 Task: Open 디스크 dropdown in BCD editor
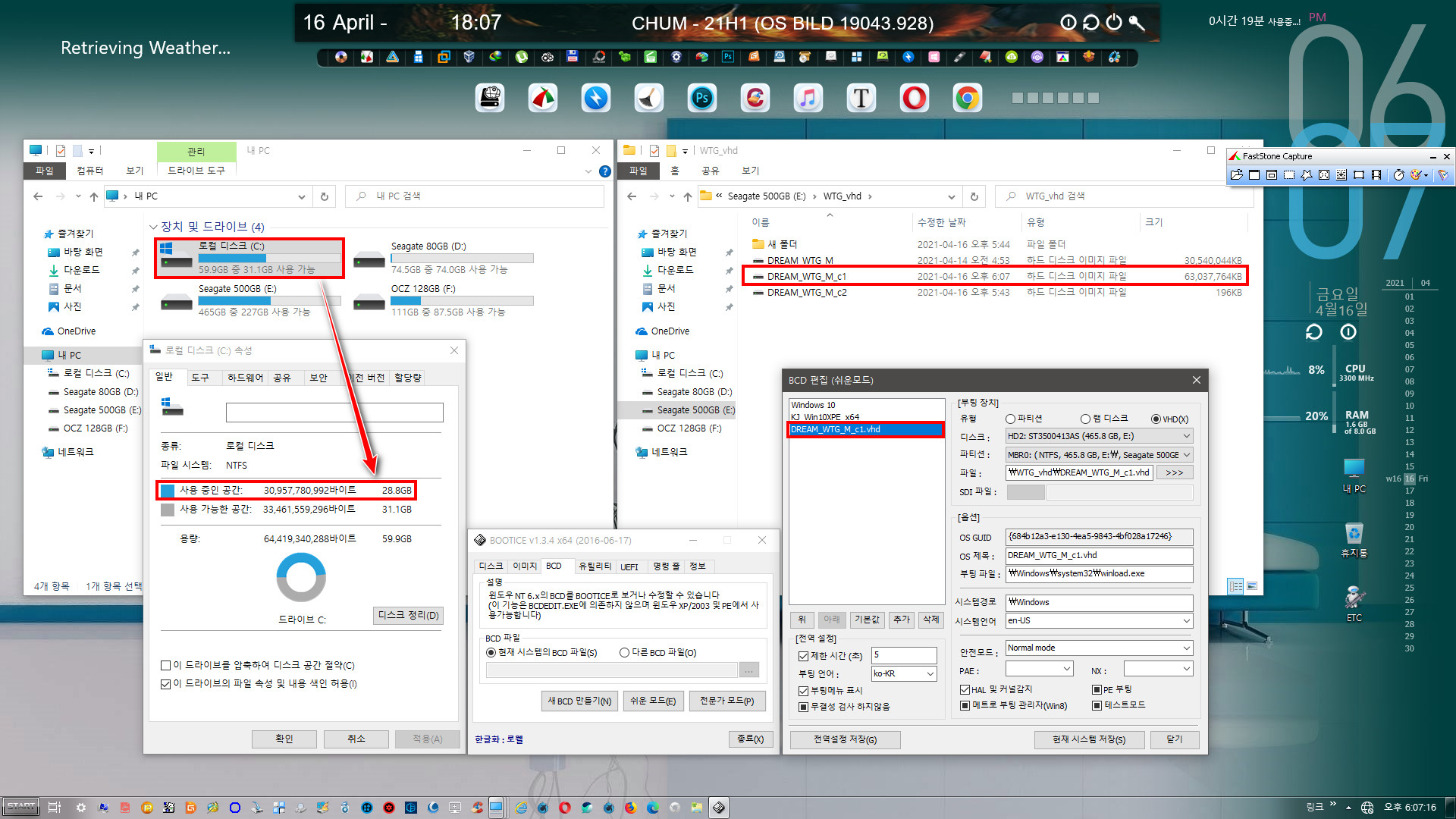[1099, 436]
